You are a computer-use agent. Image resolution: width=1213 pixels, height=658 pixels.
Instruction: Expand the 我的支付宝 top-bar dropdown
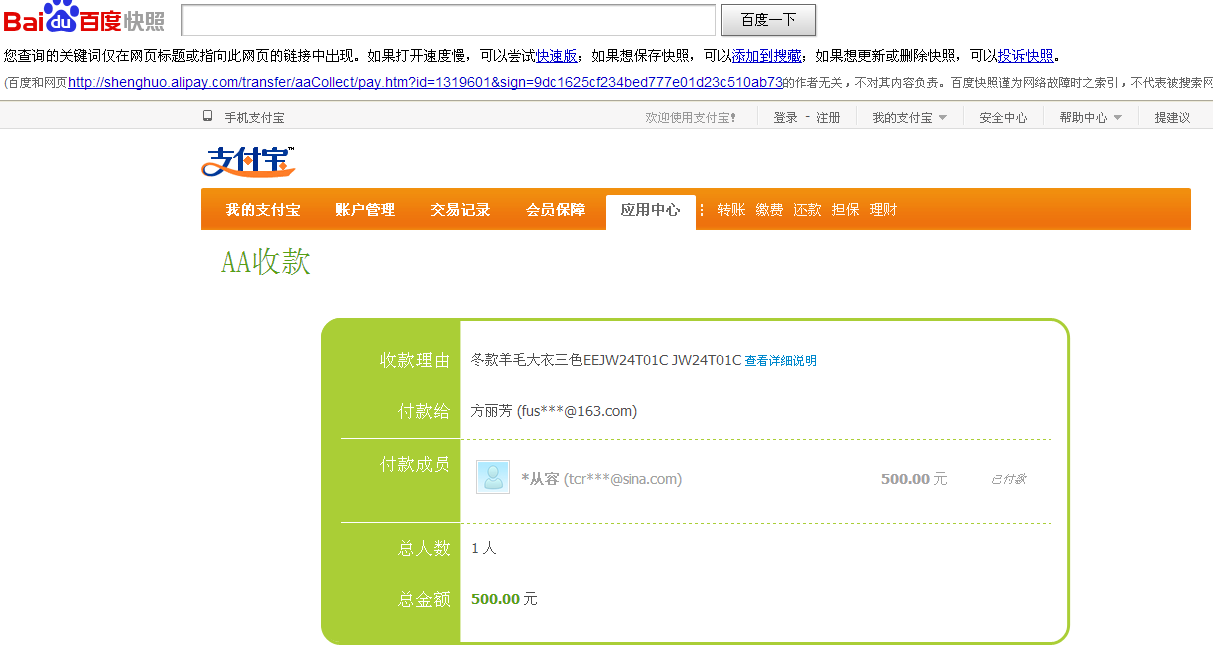tap(908, 118)
